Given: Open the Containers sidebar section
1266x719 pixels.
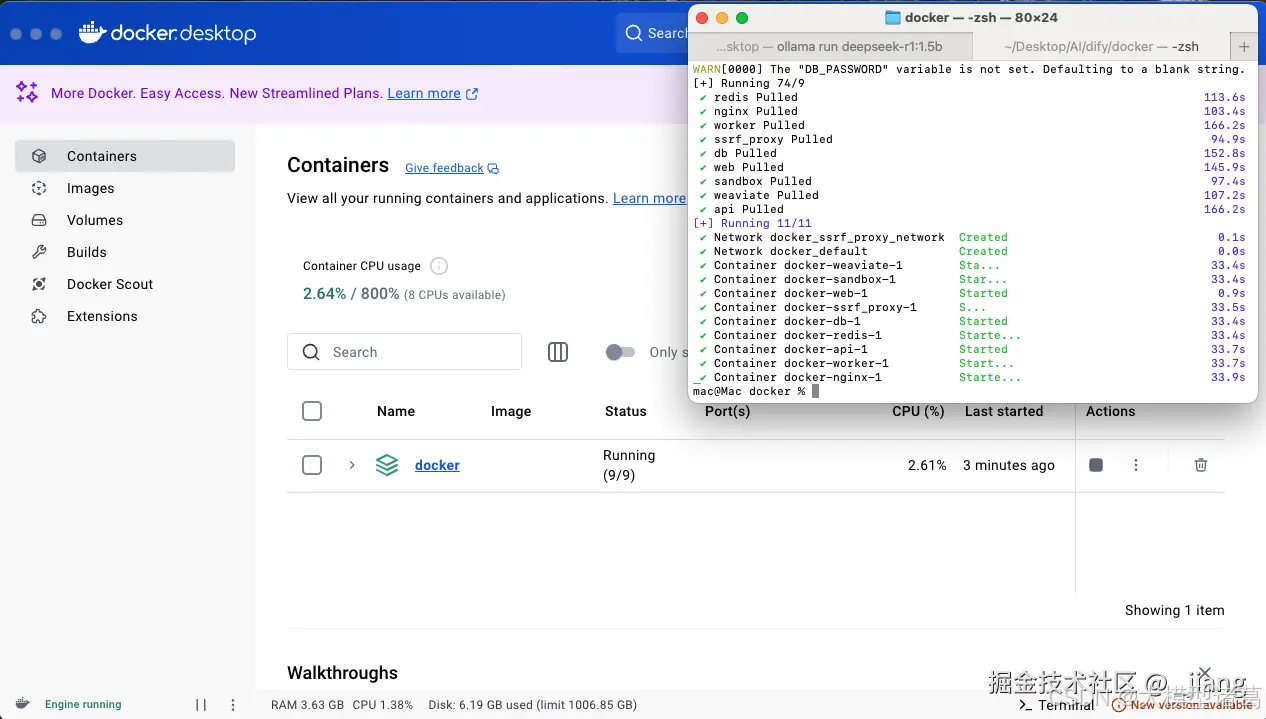Looking at the screenshot, I should [x=102, y=156].
